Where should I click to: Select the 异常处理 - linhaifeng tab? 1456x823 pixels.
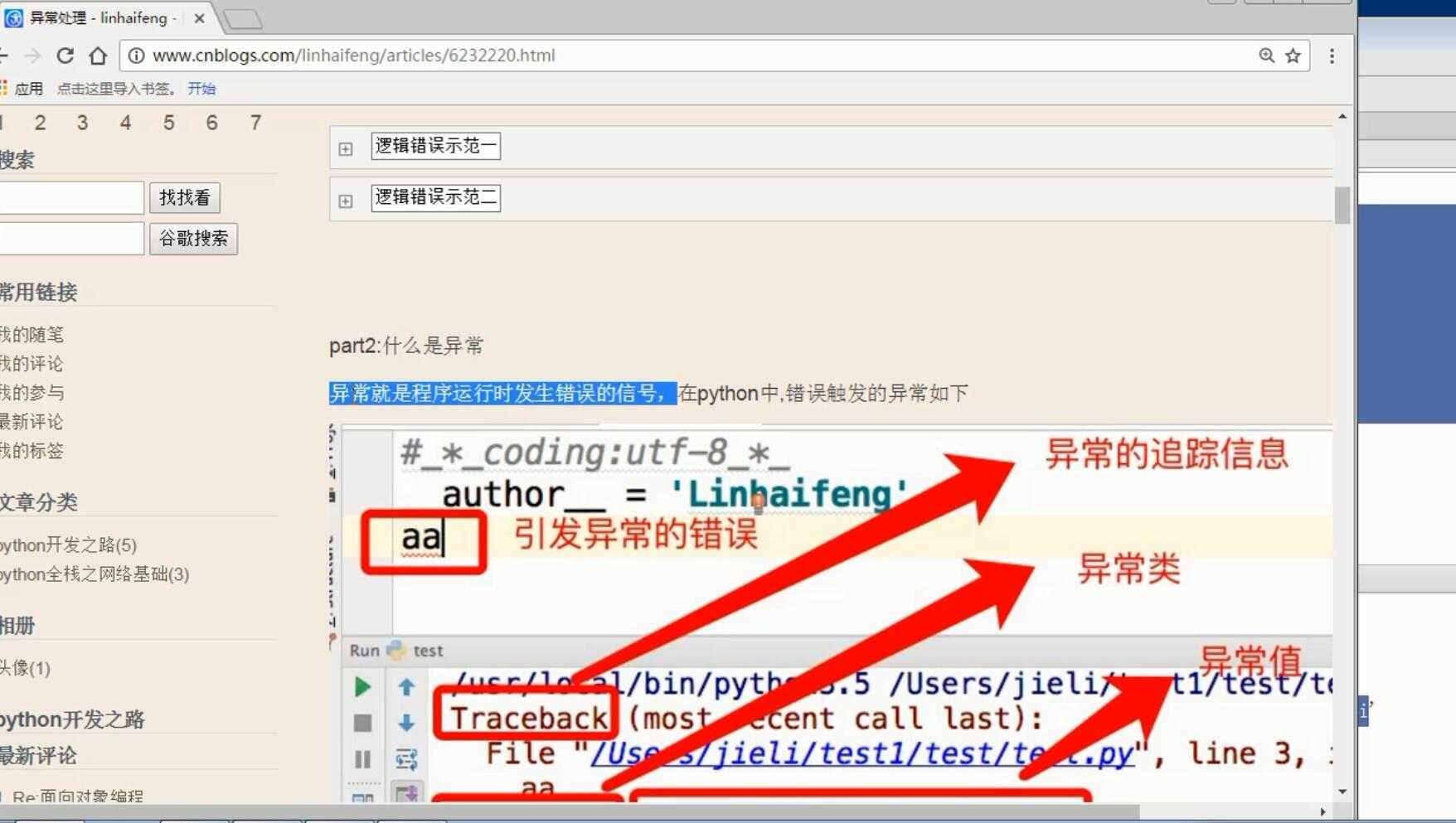click(104, 17)
